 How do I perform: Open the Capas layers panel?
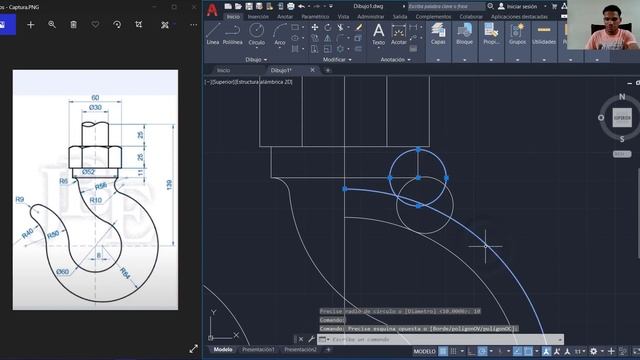[438, 33]
